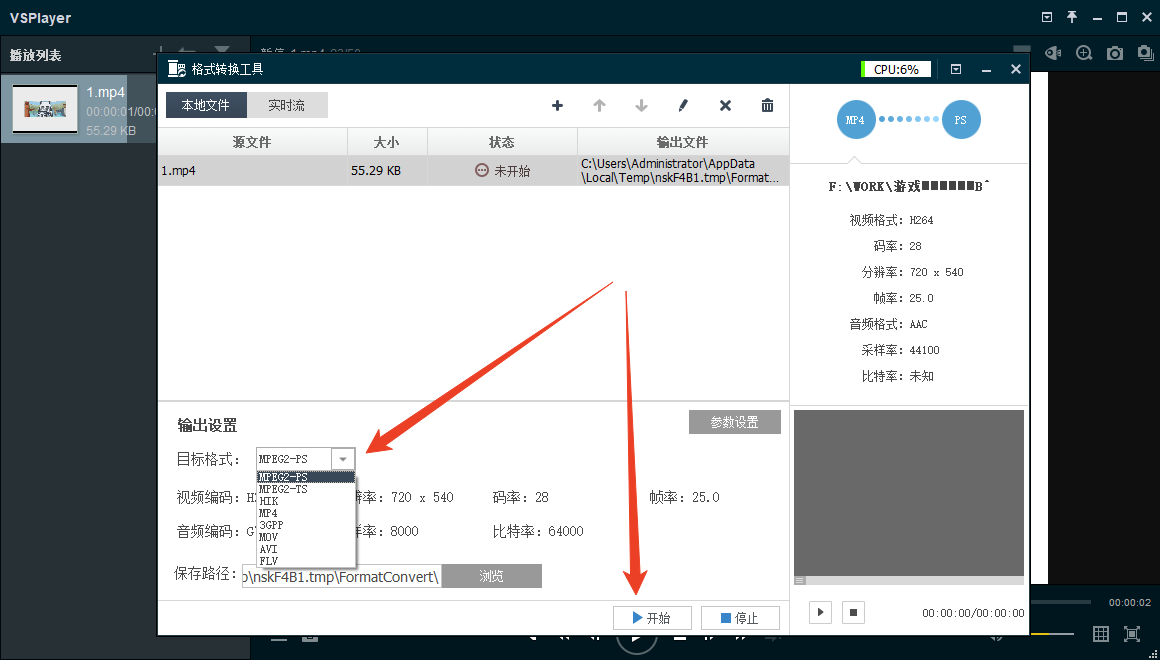Click the MP4 source format circle

(855, 120)
